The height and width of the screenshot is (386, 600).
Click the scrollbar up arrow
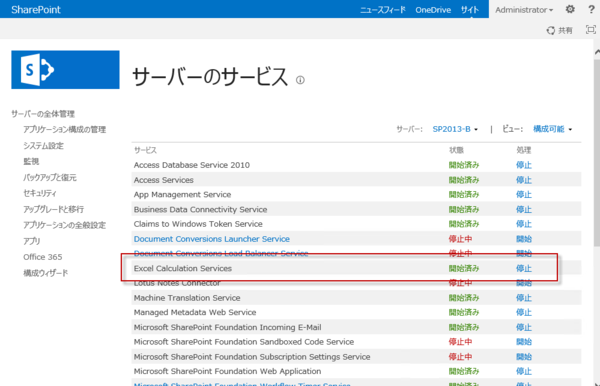point(597,52)
